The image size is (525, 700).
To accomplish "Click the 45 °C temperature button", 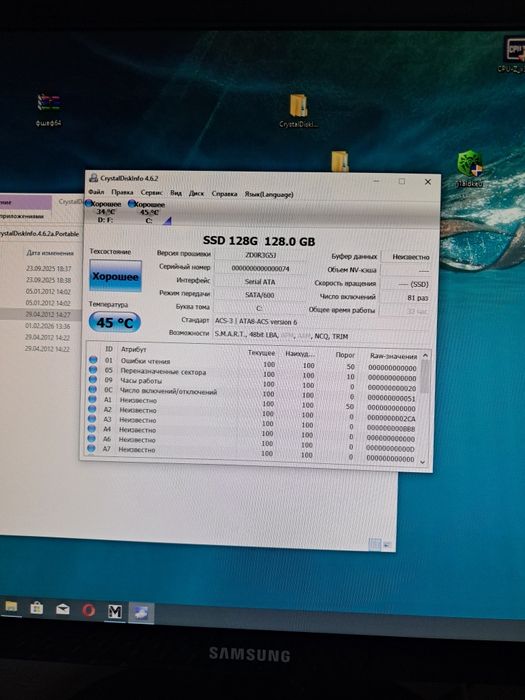I will click(115, 322).
